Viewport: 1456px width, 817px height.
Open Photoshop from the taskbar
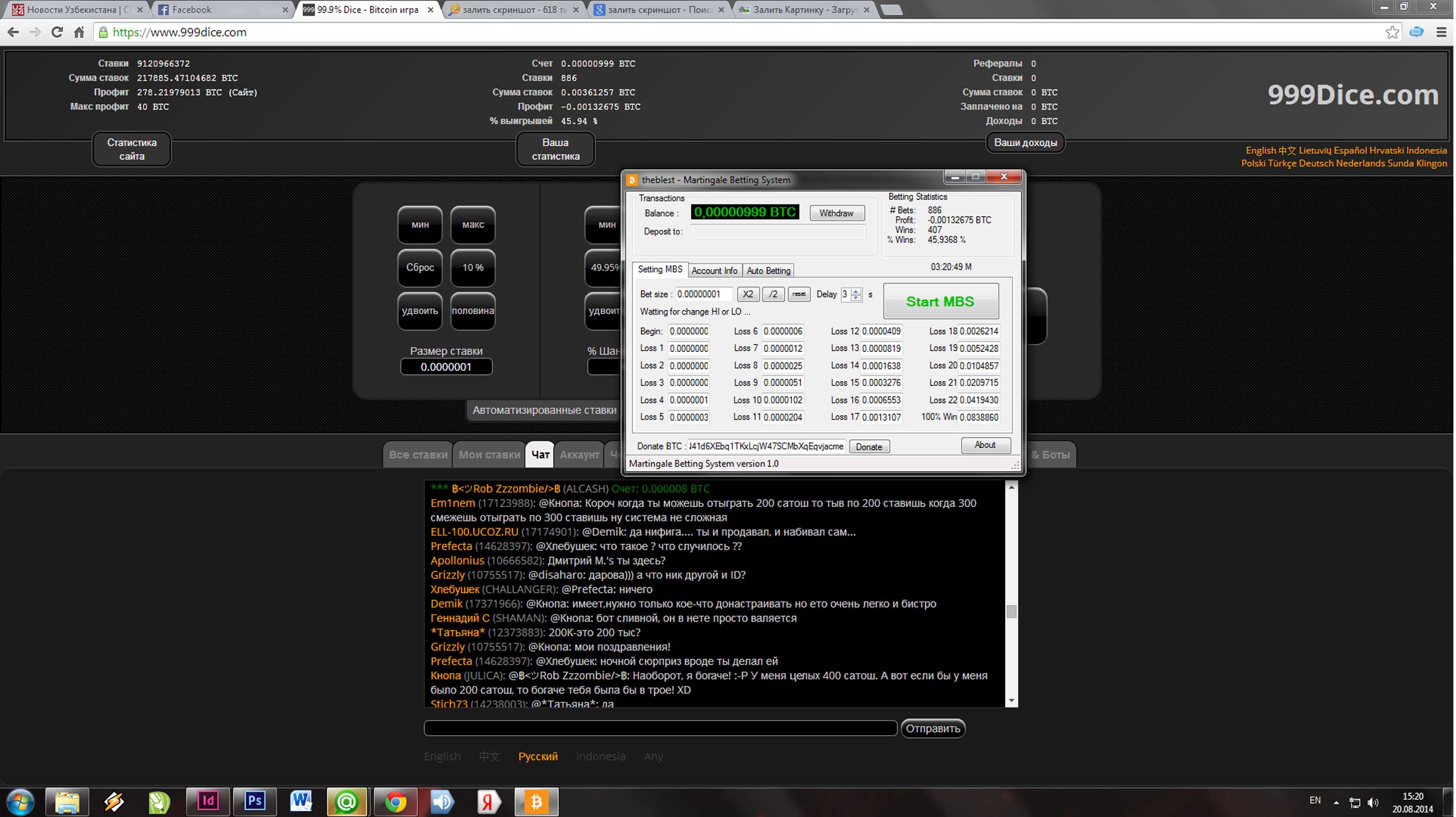255,801
